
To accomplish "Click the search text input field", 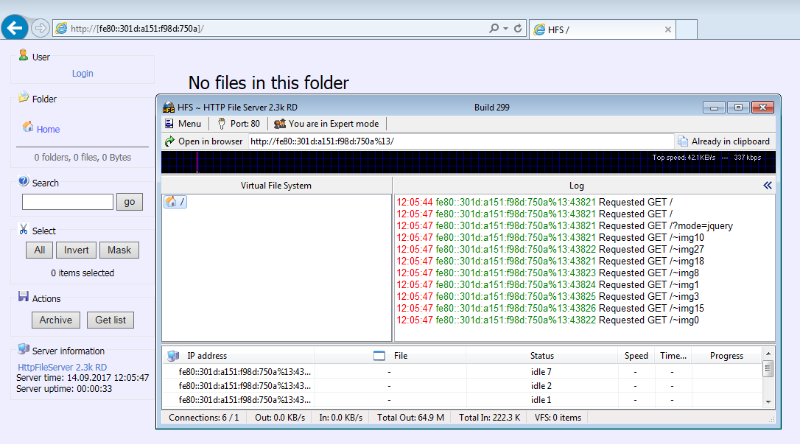I will (67, 202).
